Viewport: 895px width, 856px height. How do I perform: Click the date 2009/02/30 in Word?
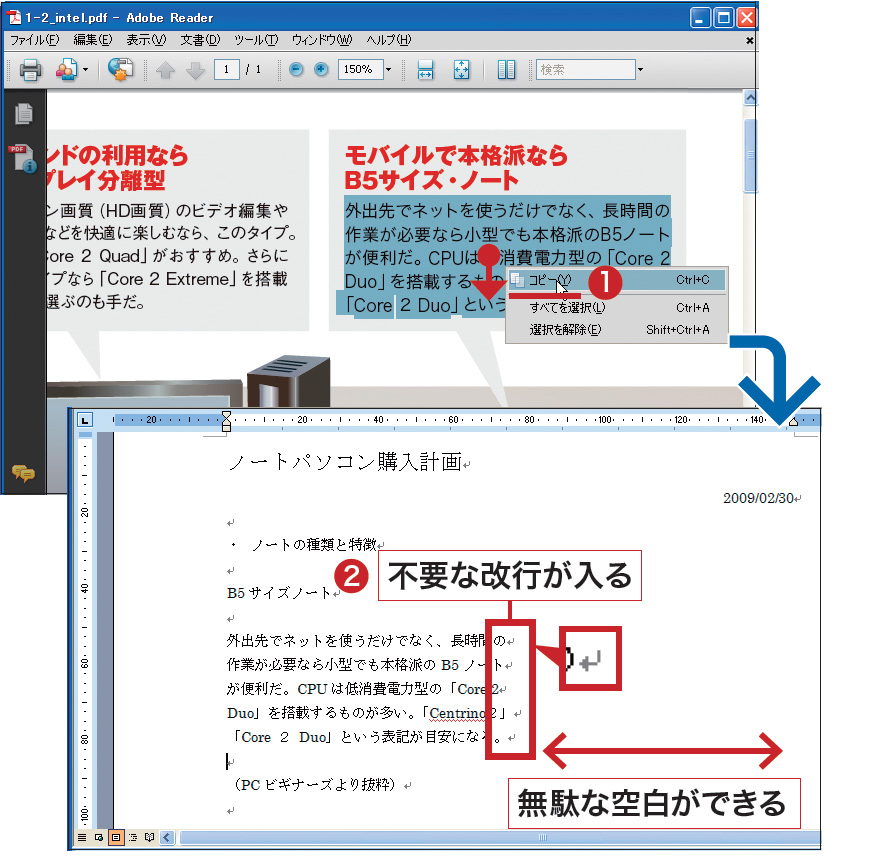759,498
